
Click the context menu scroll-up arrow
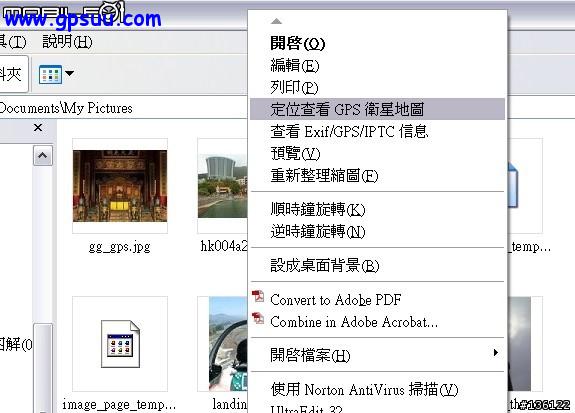point(276,21)
